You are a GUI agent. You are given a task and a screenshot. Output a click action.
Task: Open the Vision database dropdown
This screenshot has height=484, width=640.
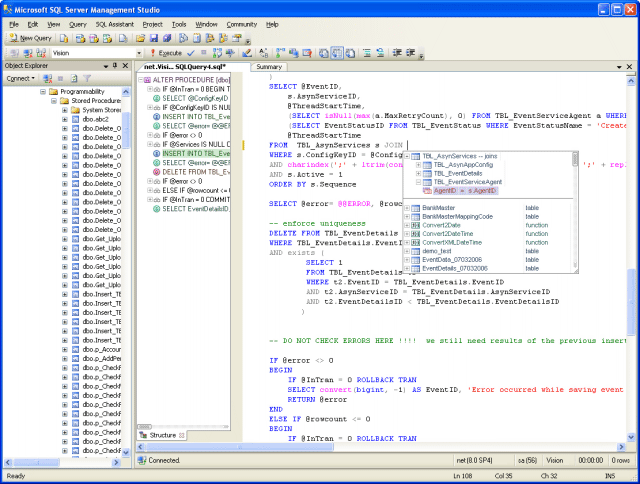tap(139, 53)
